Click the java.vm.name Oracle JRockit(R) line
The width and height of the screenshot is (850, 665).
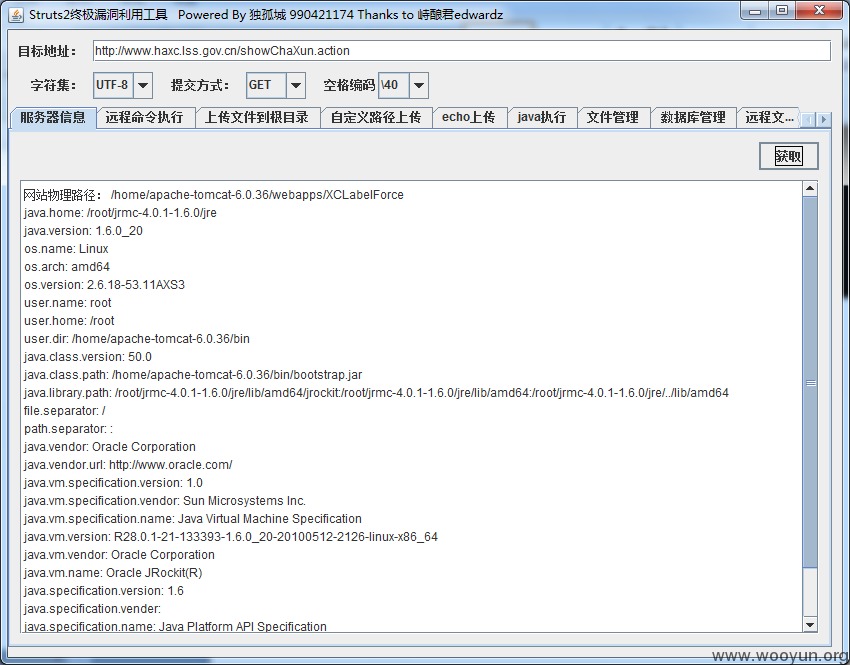click(x=113, y=572)
